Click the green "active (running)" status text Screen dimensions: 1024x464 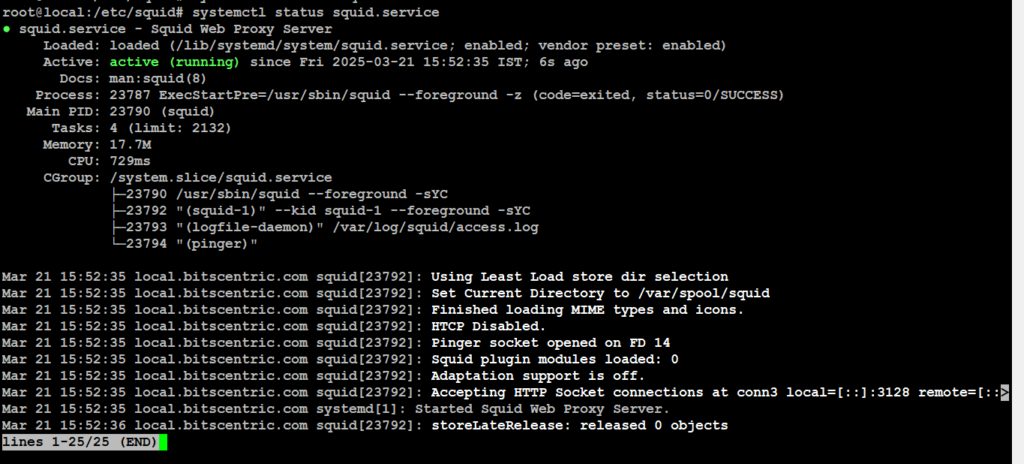click(174, 62)
